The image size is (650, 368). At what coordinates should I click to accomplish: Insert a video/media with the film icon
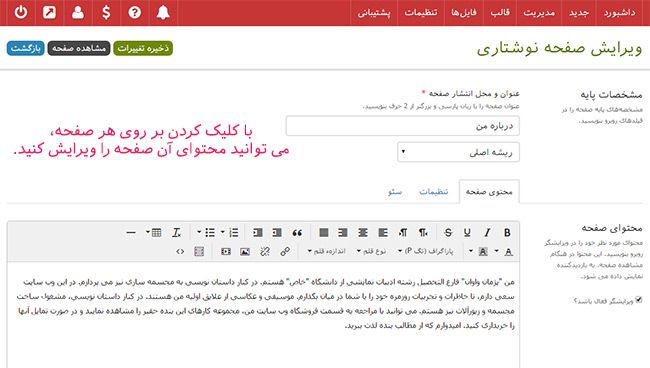tap(226, 252)
